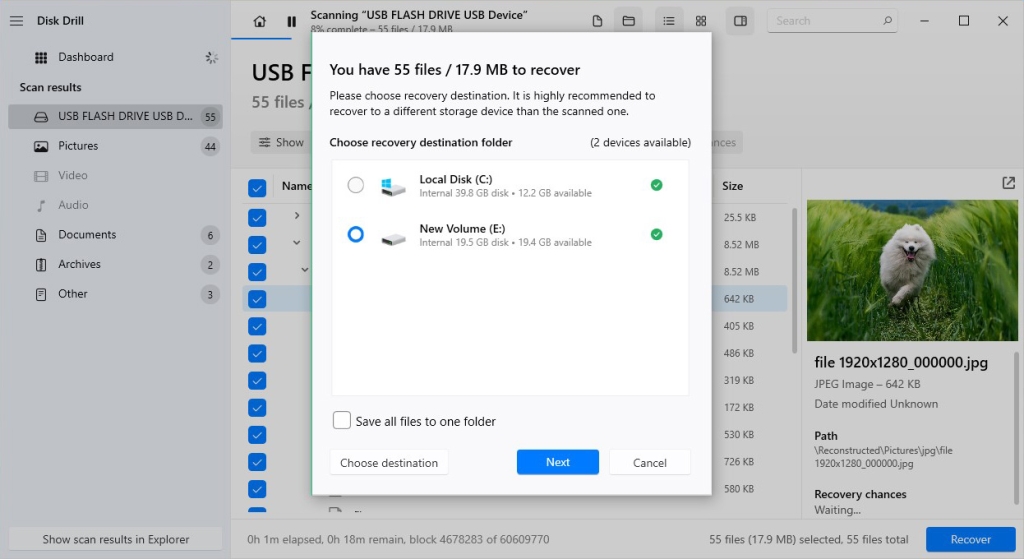The image size is (1024, 559).
Task: Click the Next button
Action: 558,462
